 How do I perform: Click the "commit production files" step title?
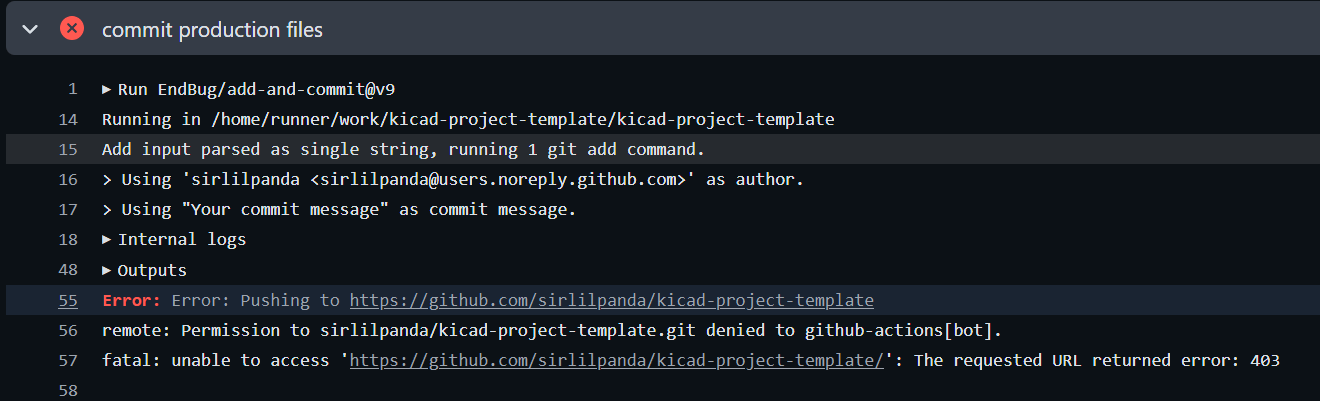point(212,30)
